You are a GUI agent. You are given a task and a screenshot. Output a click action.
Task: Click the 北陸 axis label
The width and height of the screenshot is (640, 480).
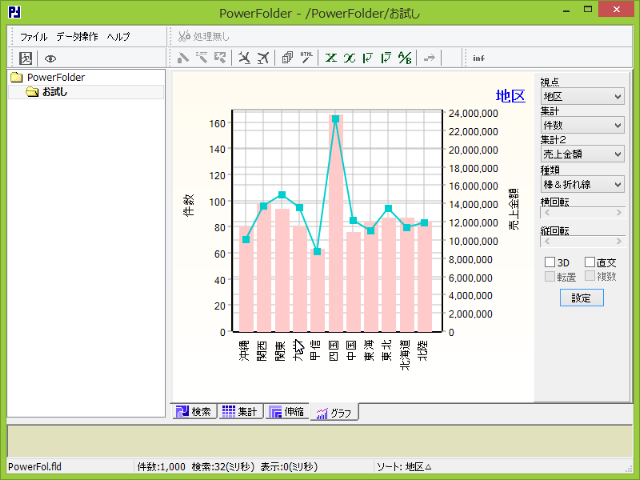point(423,350)
